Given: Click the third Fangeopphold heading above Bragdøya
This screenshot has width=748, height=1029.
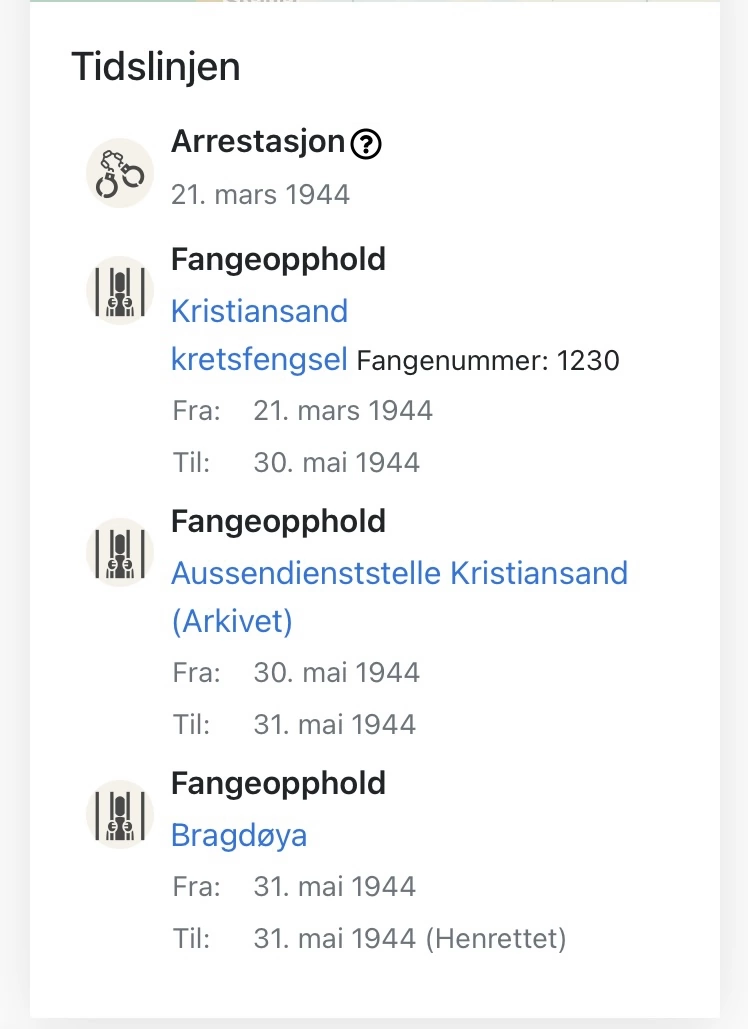Looking at the screenshot, I should 278,784.
